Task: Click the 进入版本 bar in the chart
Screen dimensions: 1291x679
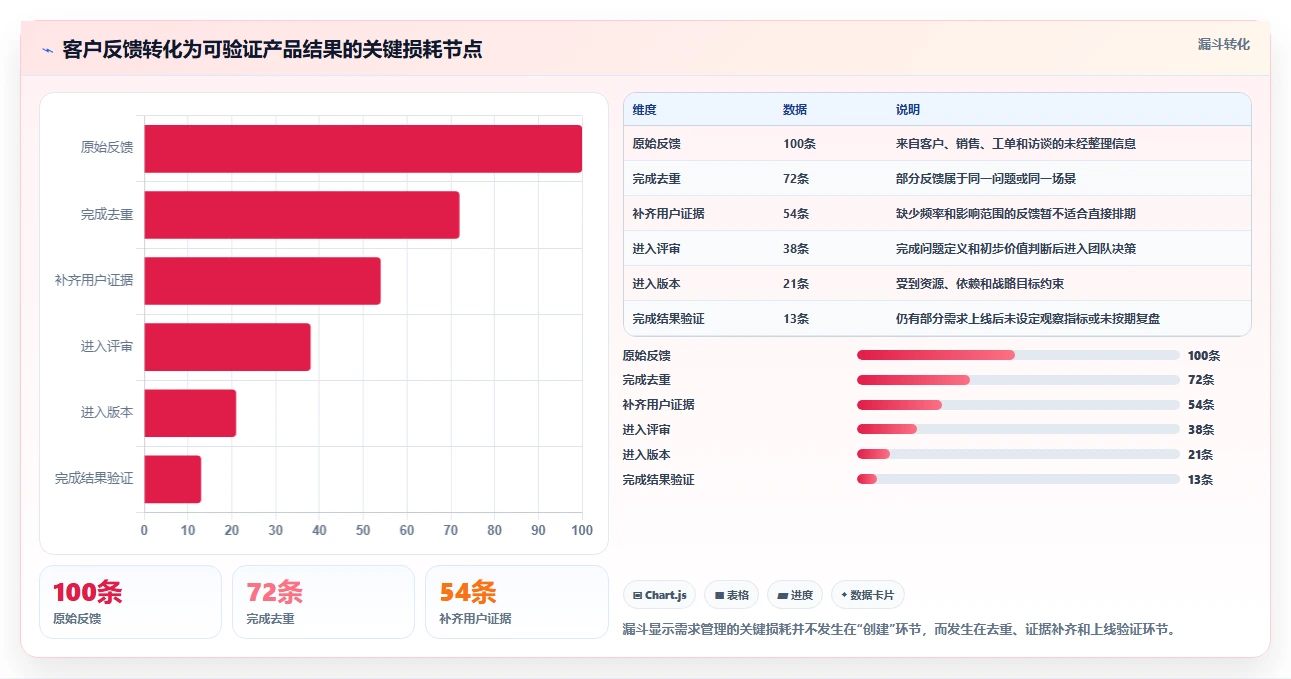Action: 190,413
